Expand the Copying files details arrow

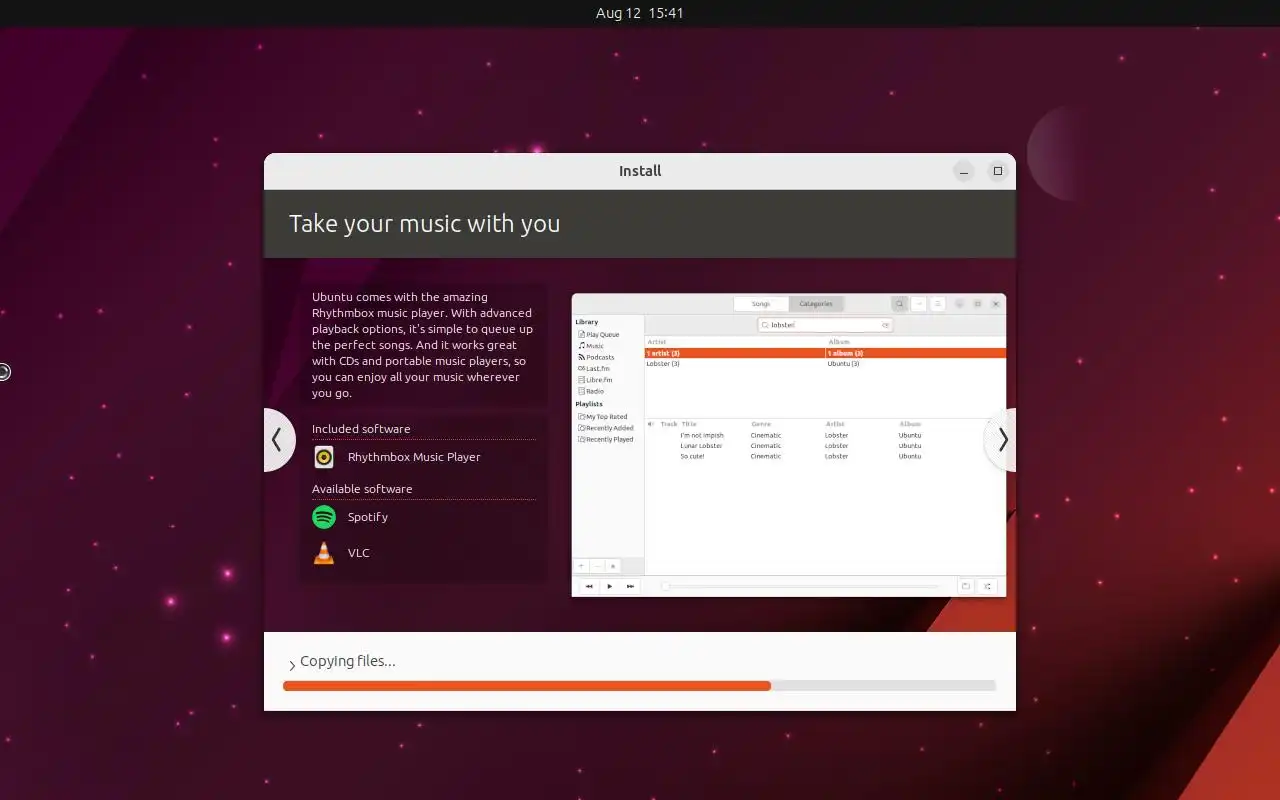tap(292, 665)
